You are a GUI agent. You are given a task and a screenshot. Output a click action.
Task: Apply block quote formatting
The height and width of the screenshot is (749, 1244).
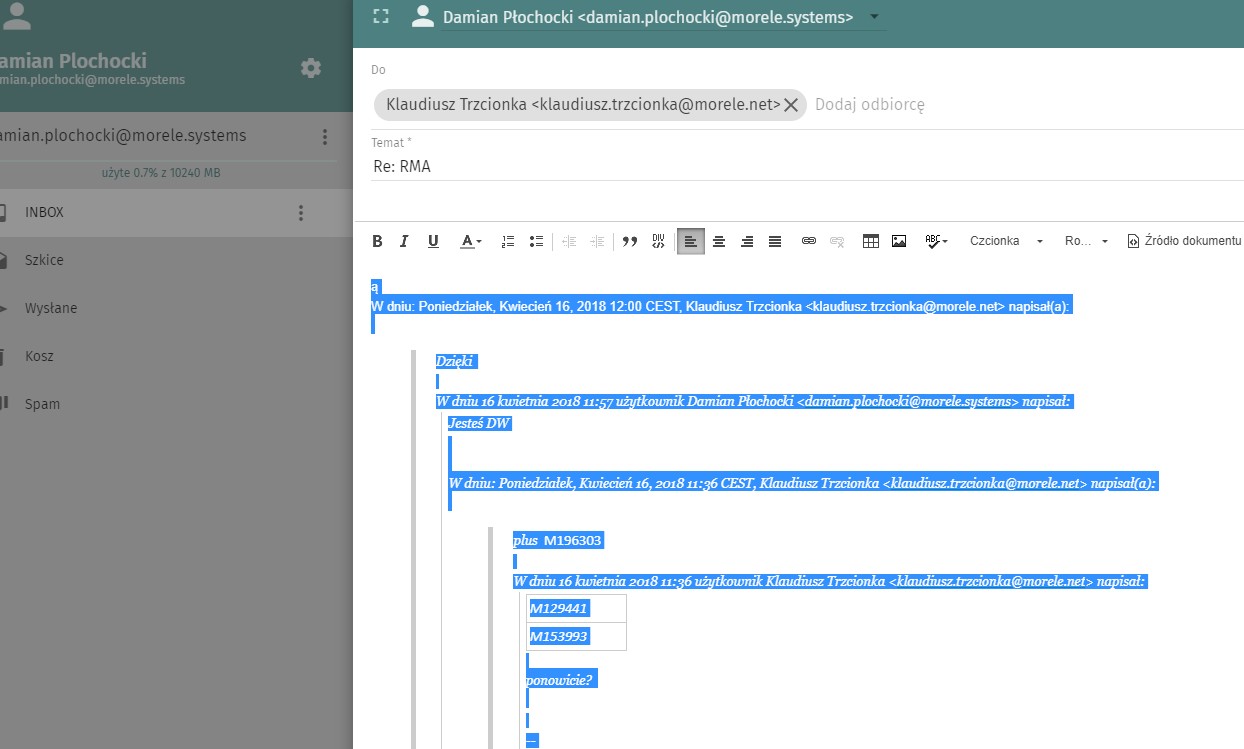click(x=630, y=241)
